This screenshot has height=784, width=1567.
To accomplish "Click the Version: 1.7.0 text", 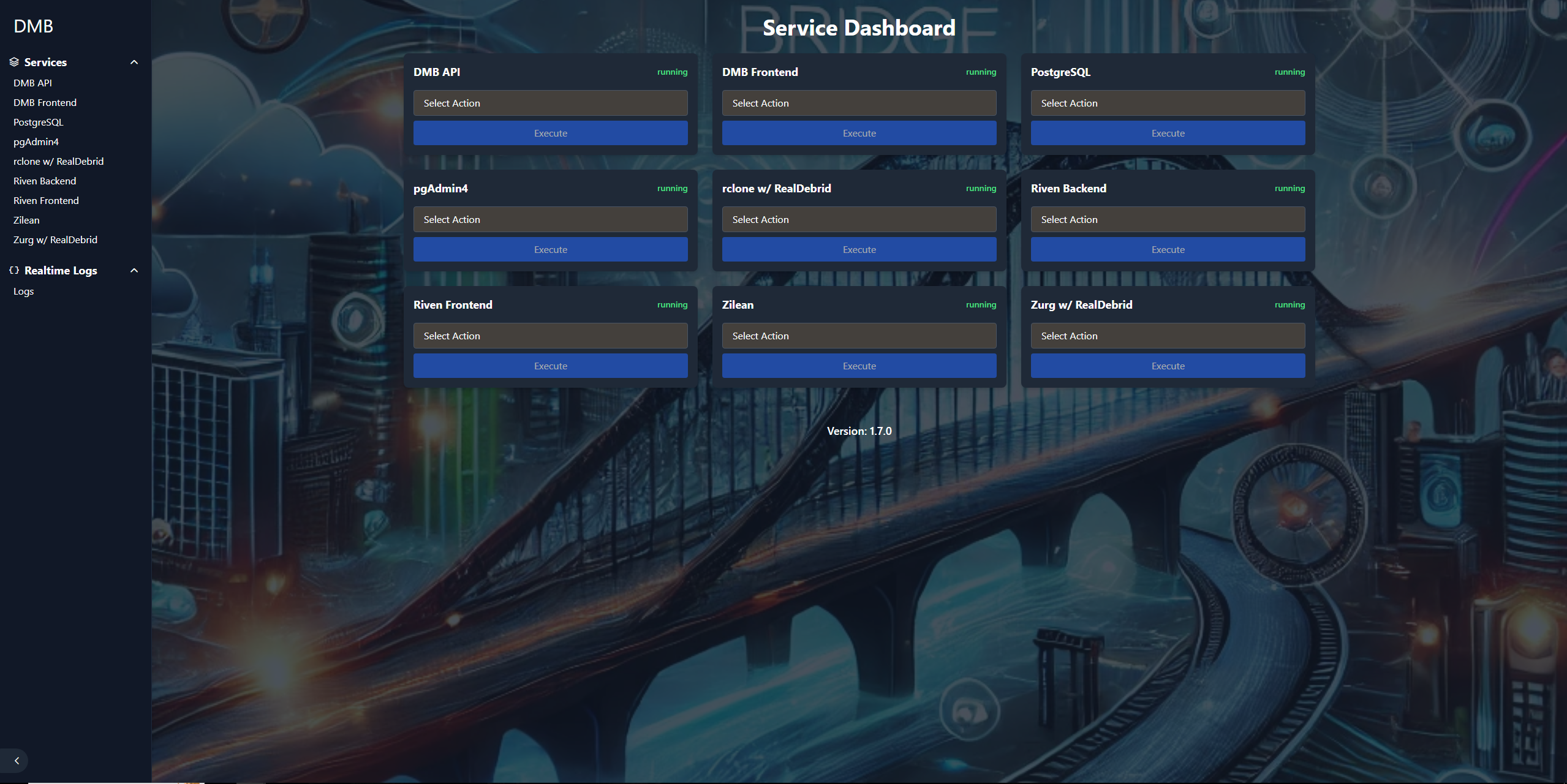I will [859, 431].
